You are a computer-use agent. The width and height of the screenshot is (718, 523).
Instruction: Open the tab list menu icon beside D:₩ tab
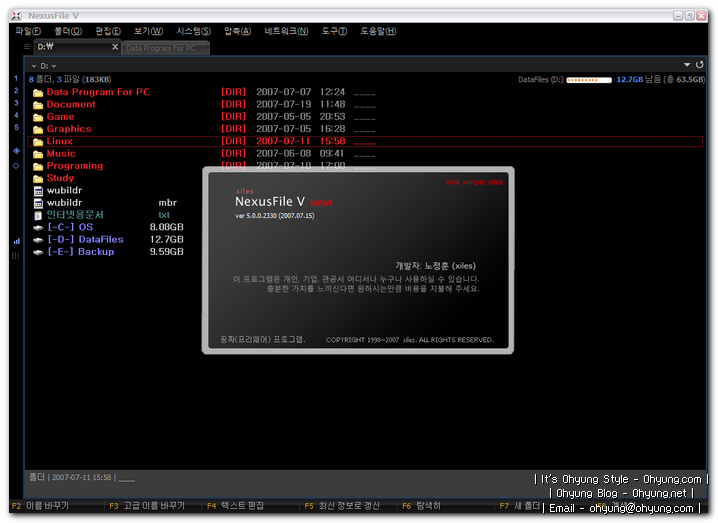click(x=27, y=47)
